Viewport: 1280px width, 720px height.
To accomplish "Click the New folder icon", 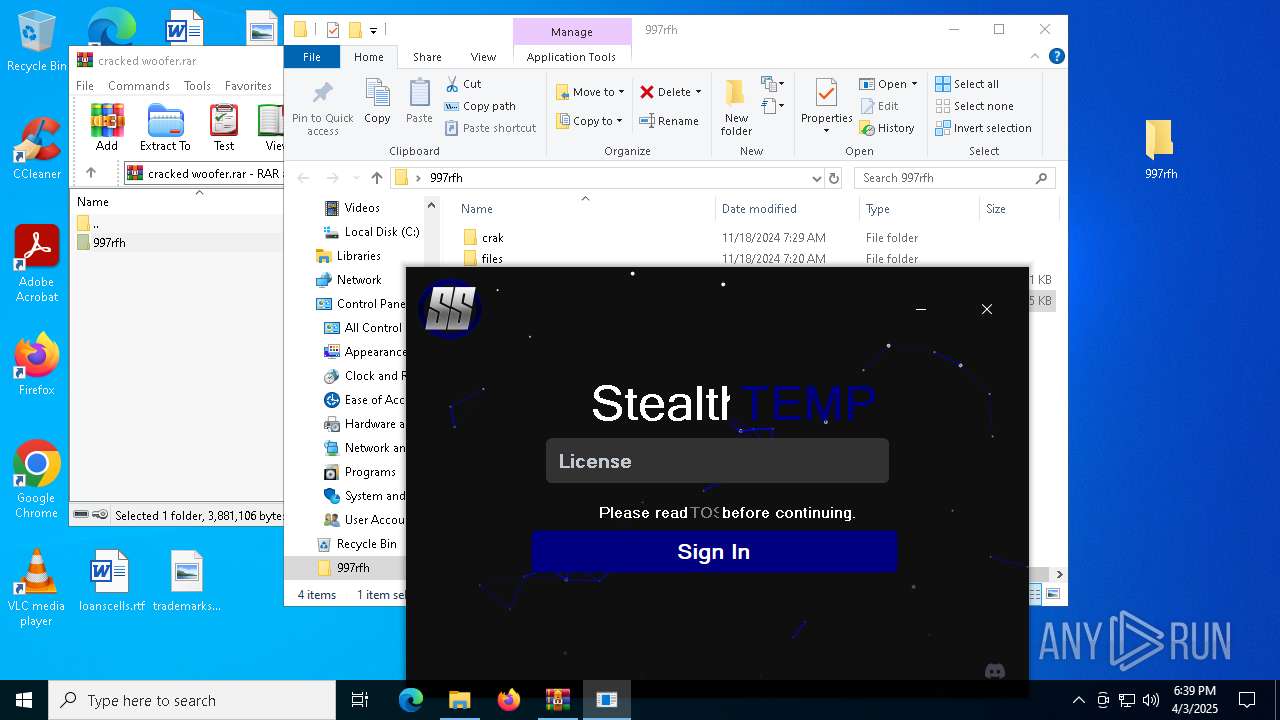I will (736, 108).
